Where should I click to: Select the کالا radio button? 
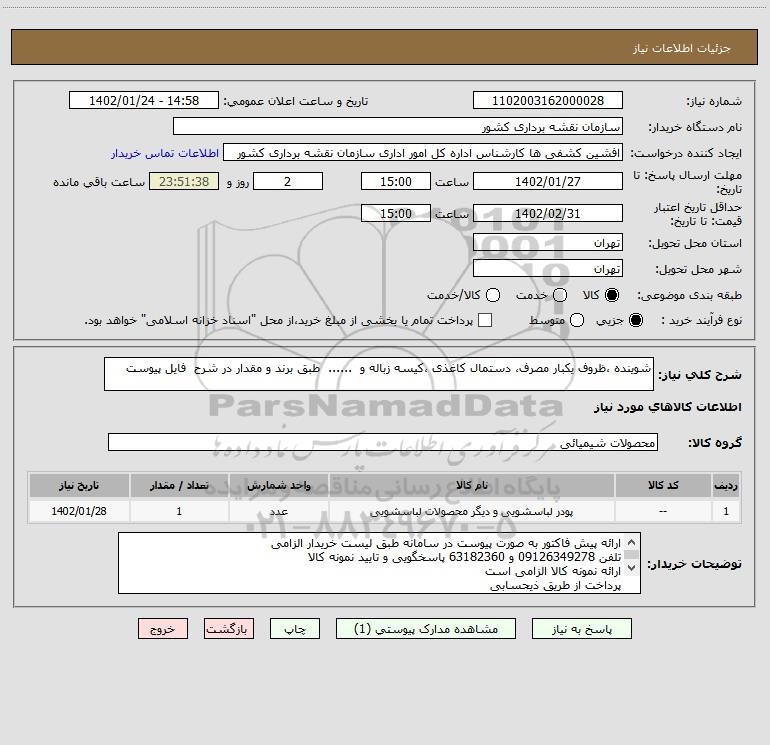tap(612, 295)
